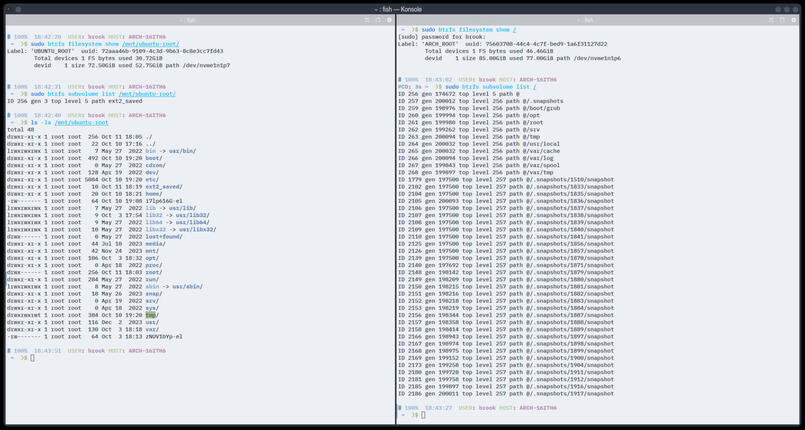805x430 pixels.
Task: Click the 'home/' directory entry
Action: pos(154,194)
